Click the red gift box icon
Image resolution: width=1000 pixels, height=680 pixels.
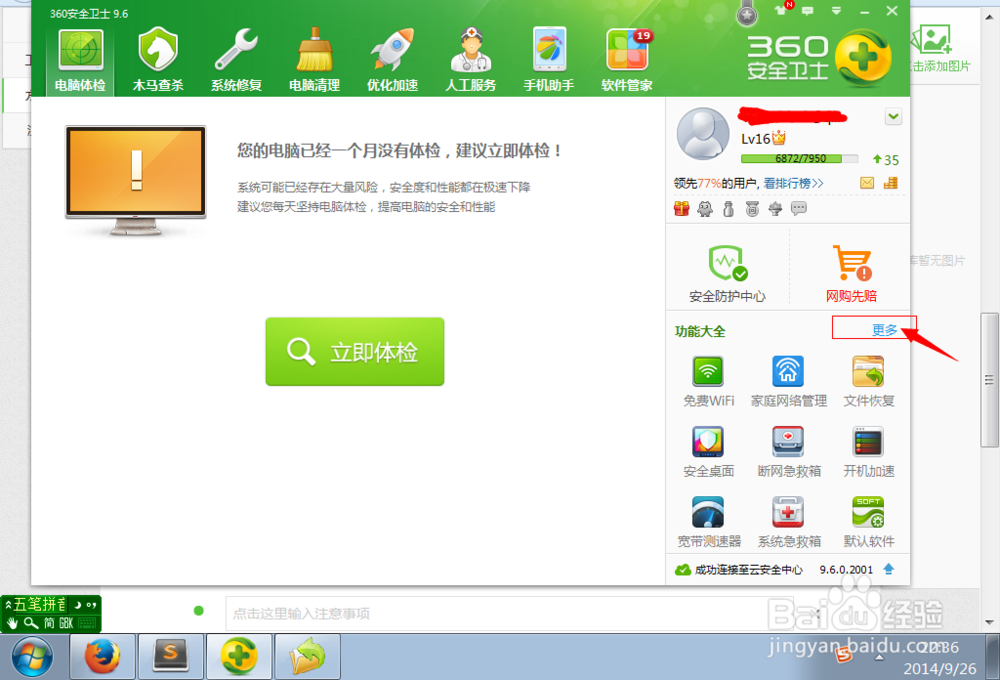coord(681,209)
